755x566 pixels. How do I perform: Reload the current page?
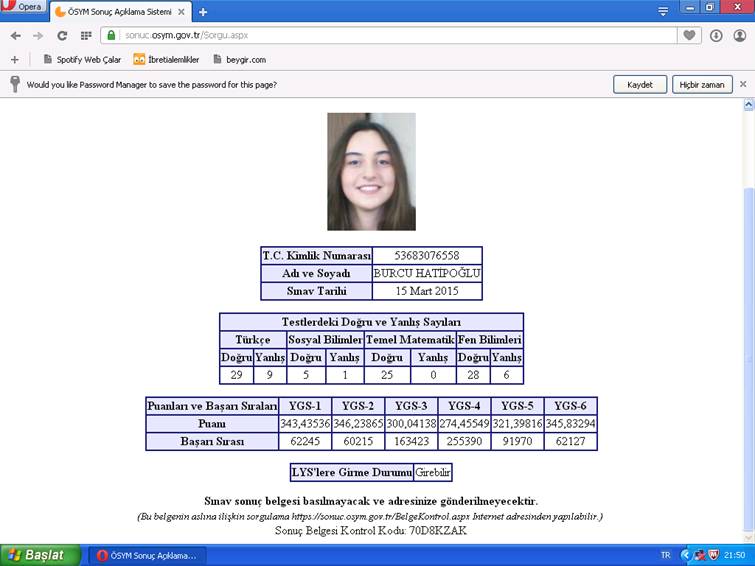(62, 35)
